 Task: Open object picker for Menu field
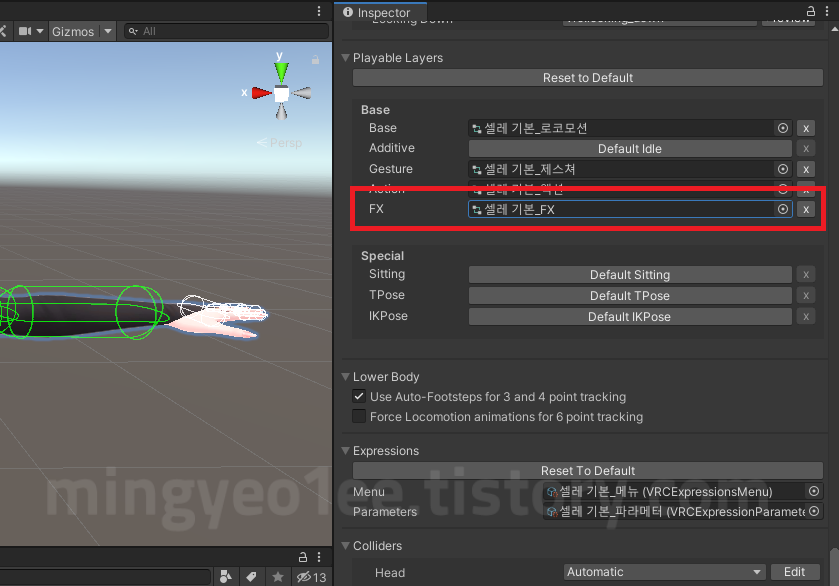point(814,491)
